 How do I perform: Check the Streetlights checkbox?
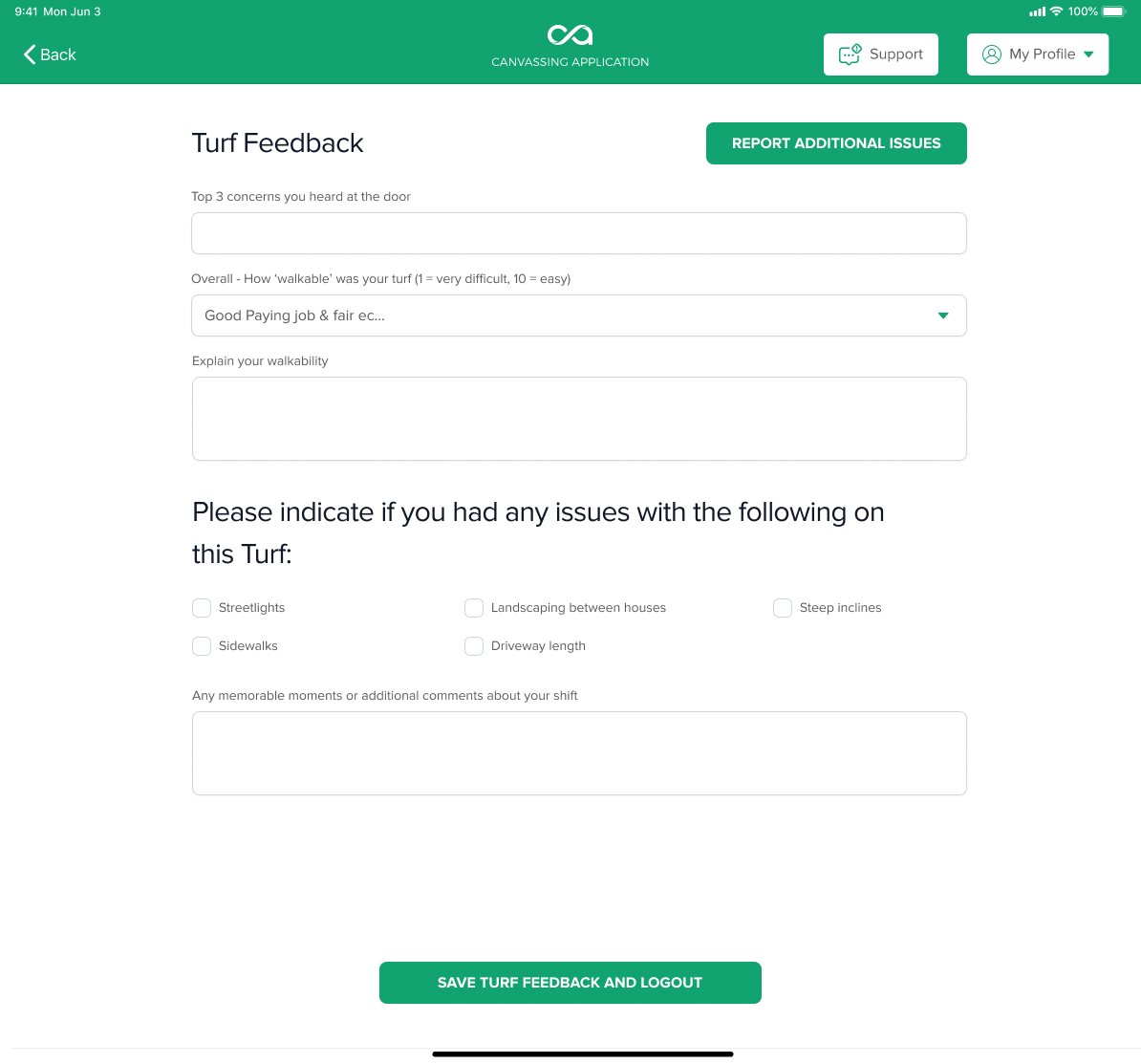pyautogui.click(x=202, y=608)
